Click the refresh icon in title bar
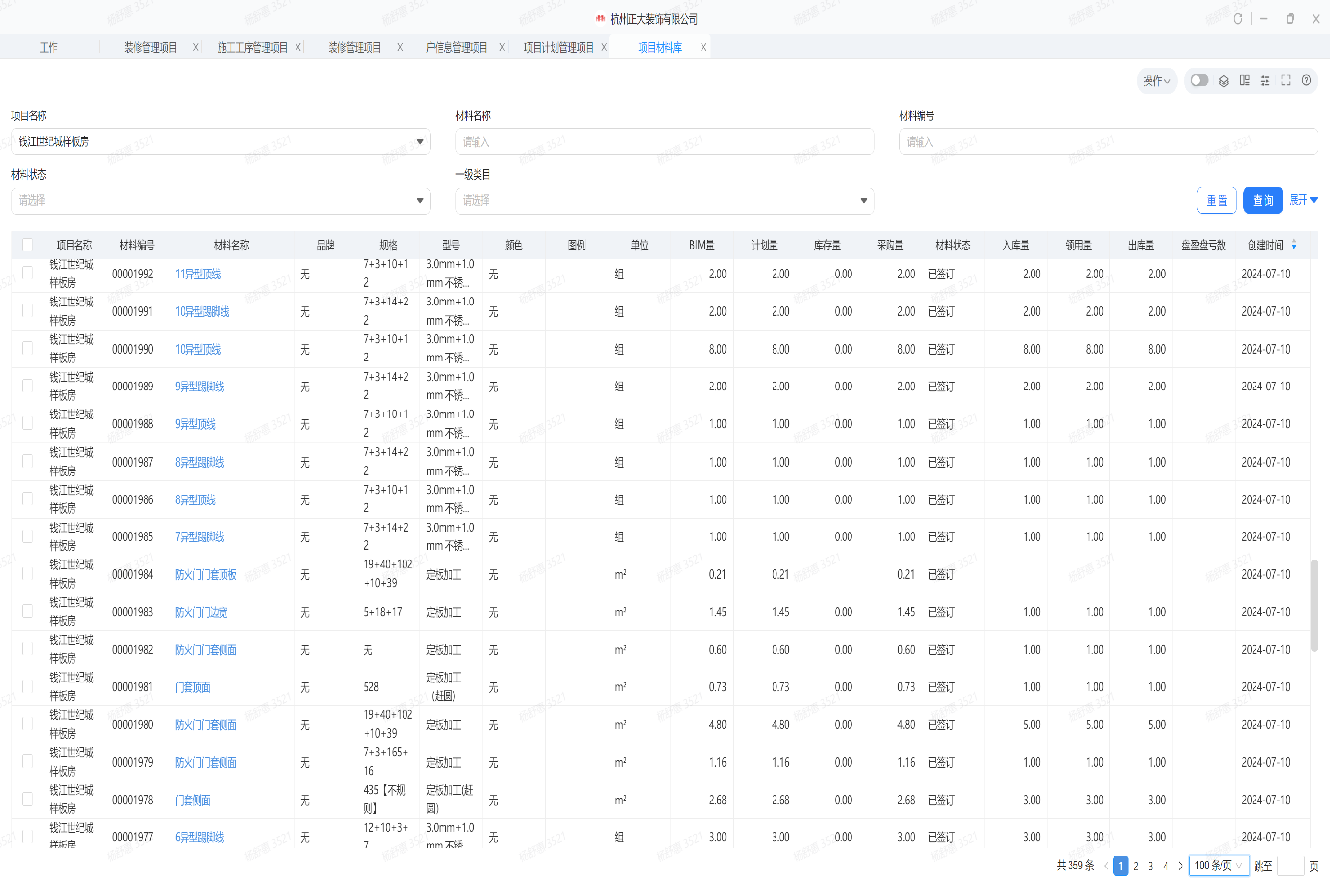 [1237, 19]
